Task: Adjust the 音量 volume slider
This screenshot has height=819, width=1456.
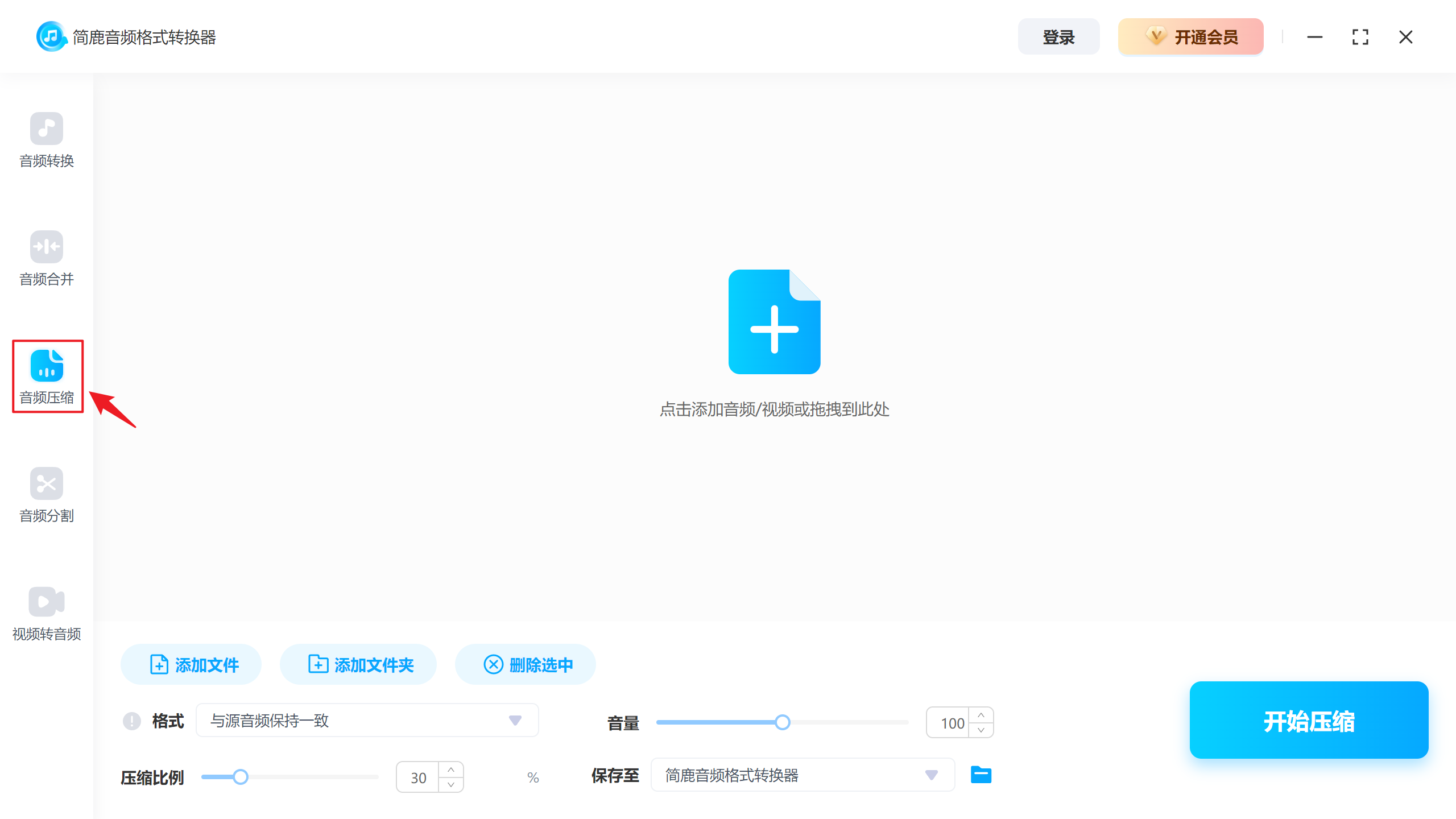Action: point(783,722)
